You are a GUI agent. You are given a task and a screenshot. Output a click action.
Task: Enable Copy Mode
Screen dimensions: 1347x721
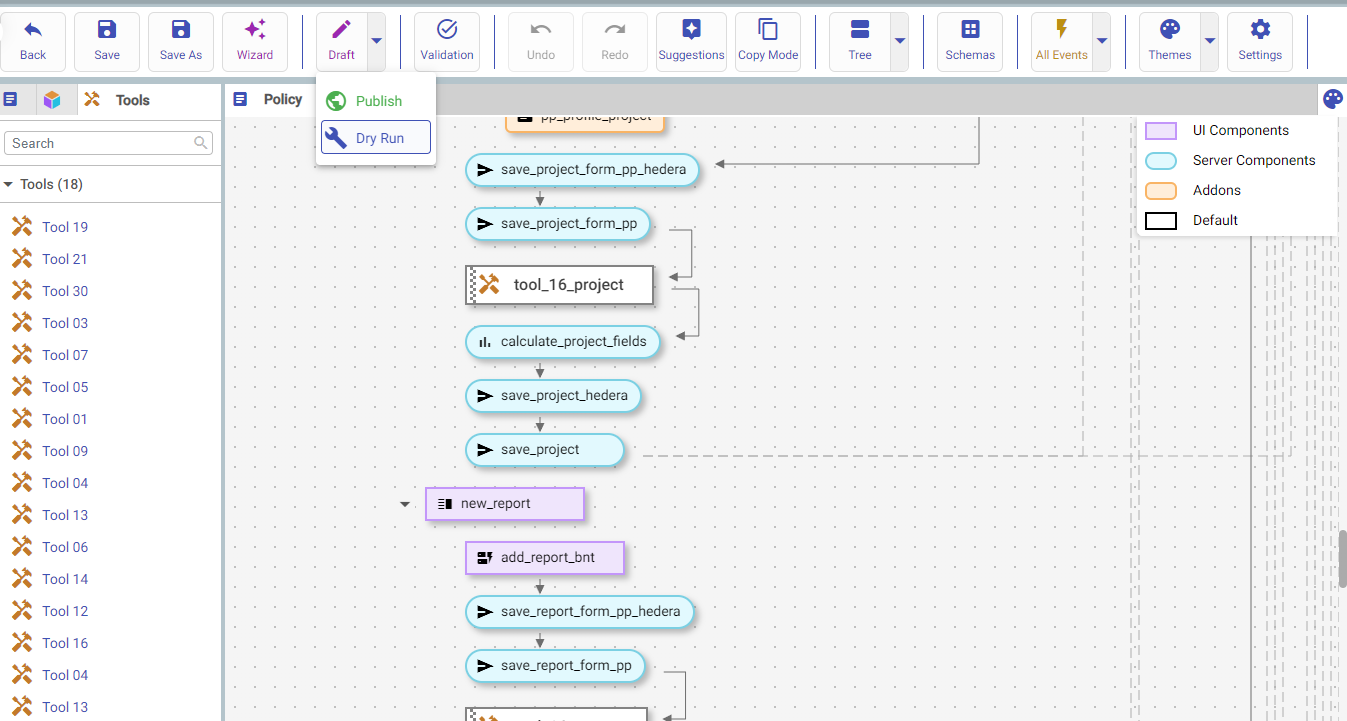coord(768,42)
